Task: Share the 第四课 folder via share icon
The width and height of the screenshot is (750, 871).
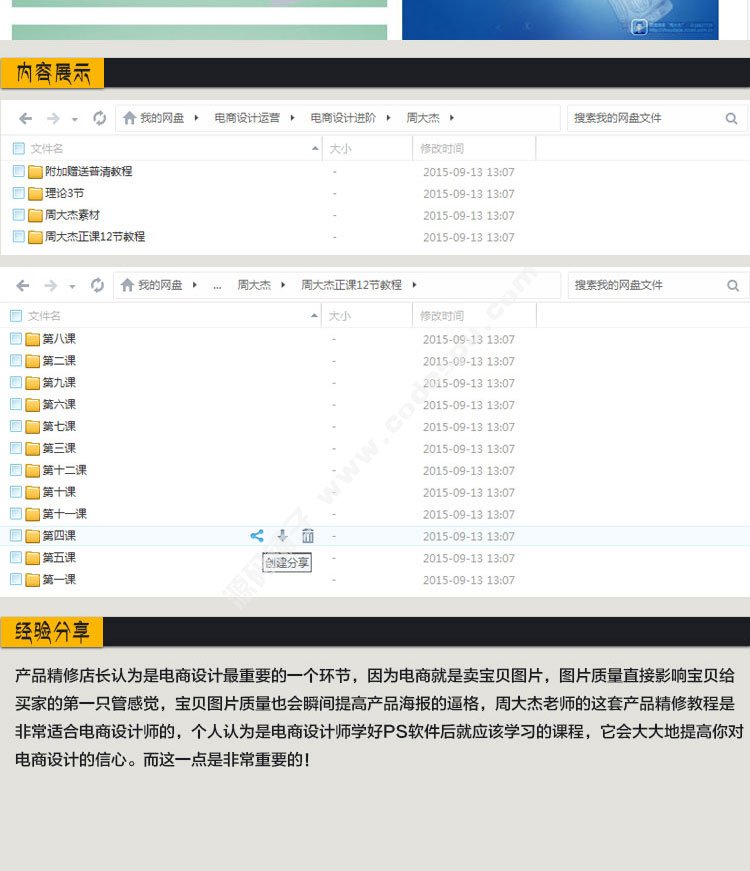Action: (x=257, y=535)
